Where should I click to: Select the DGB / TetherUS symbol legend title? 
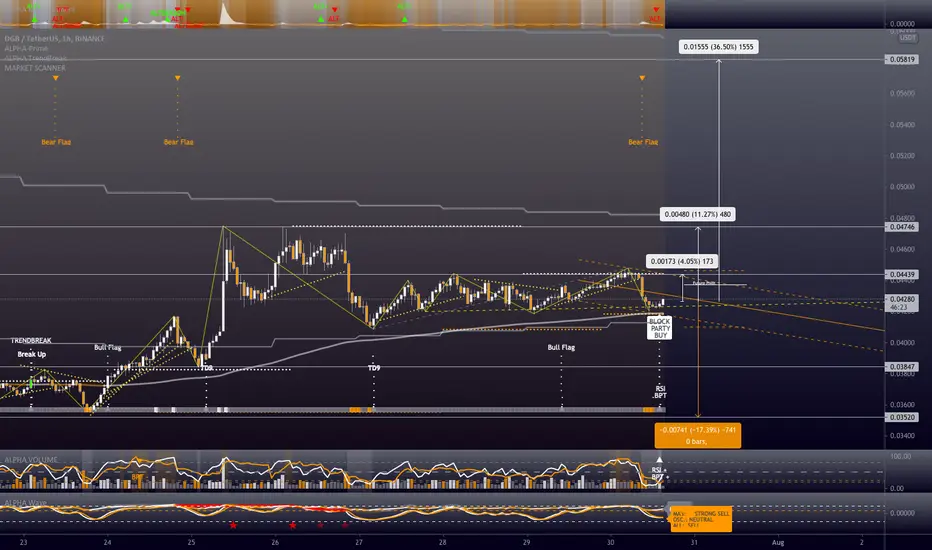[x=54, y=39]
